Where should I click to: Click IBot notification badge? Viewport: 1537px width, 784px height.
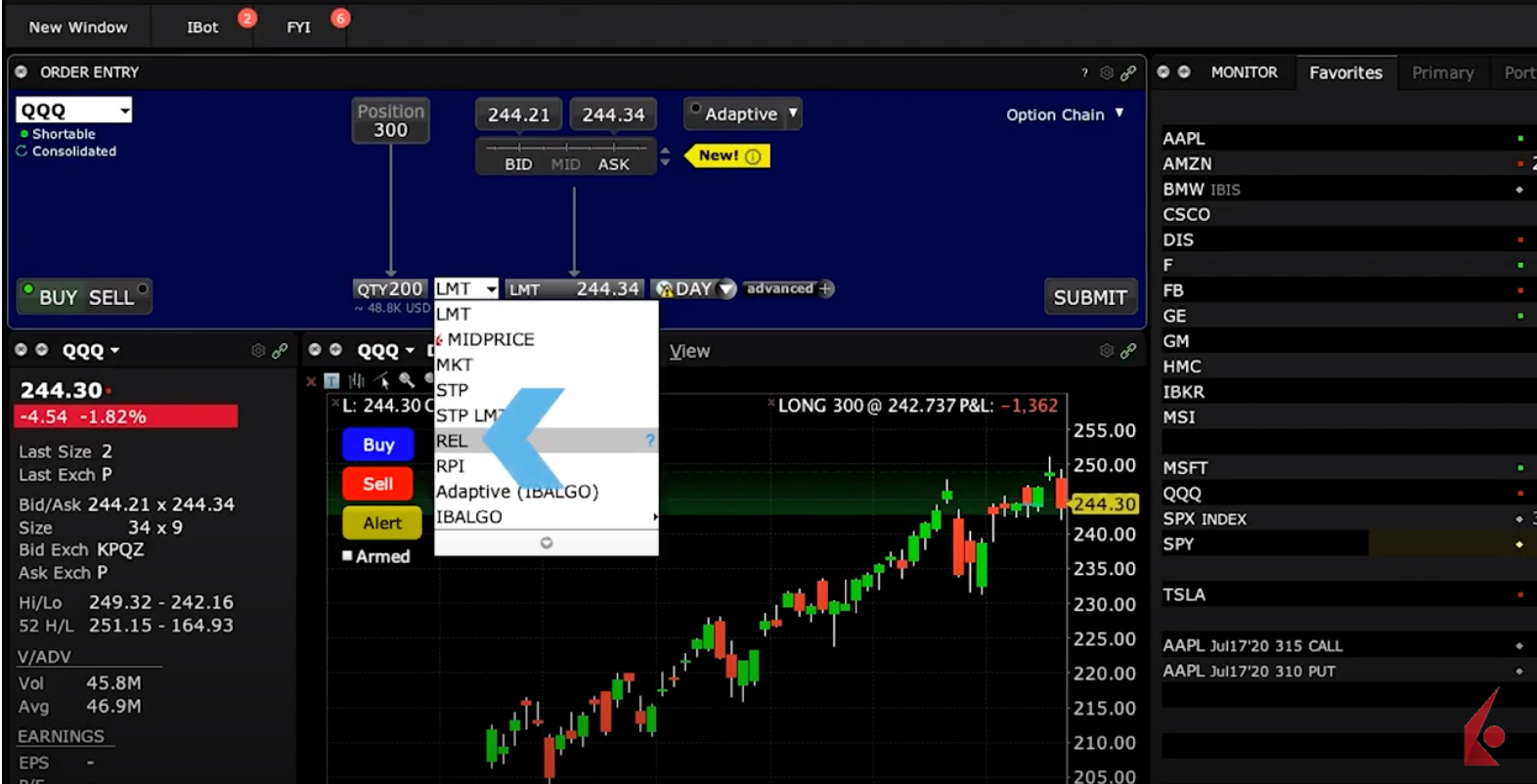tap(246, 18)
